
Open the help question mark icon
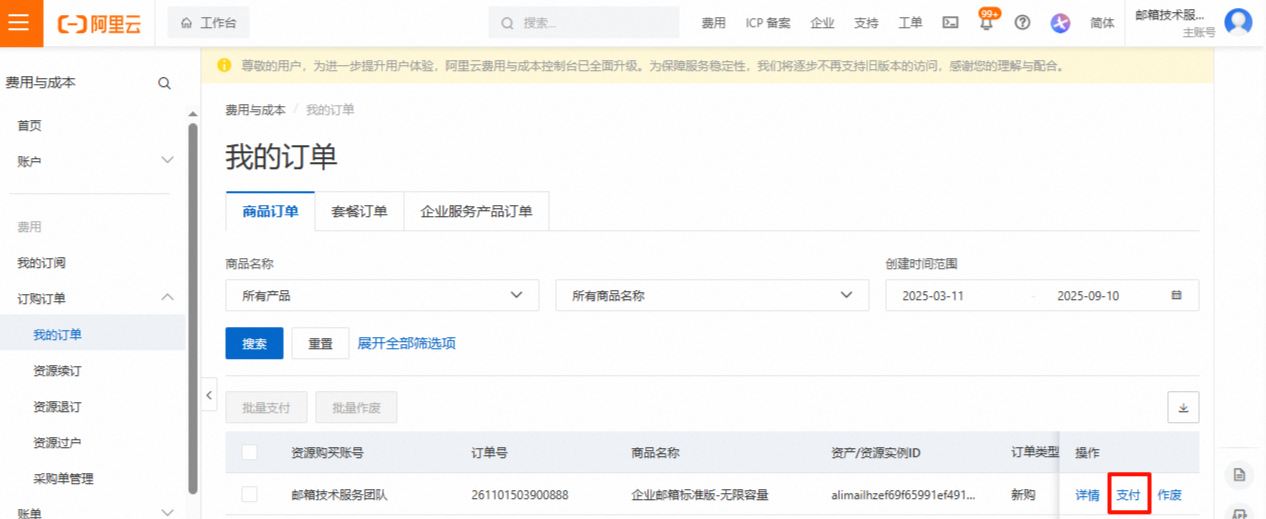point(1022,23)
